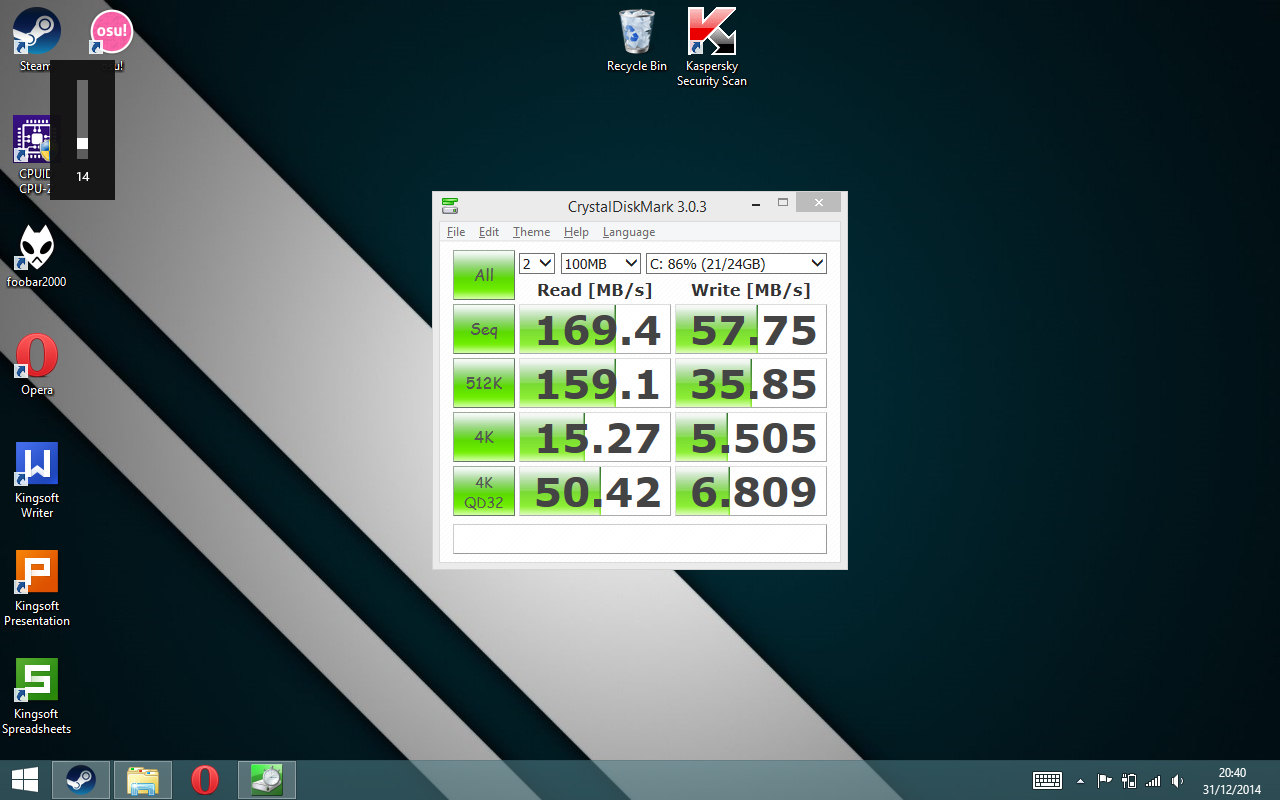1280x800 pixels.
Task: Open the Theme menu
Action: tap(531, 232)
